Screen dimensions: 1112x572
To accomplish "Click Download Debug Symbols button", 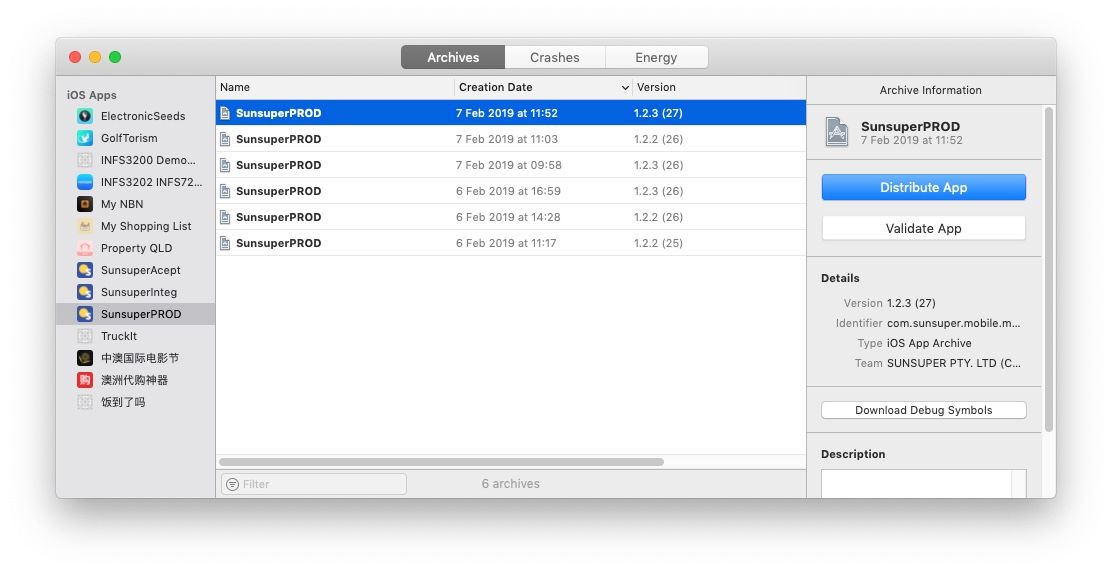I will point(923,410).
